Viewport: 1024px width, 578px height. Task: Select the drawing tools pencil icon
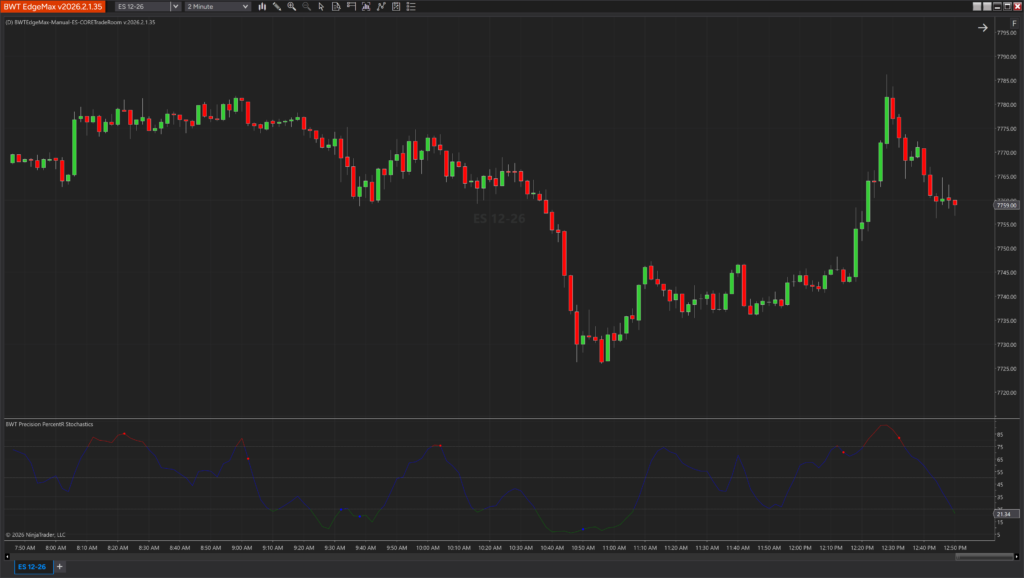277,7
